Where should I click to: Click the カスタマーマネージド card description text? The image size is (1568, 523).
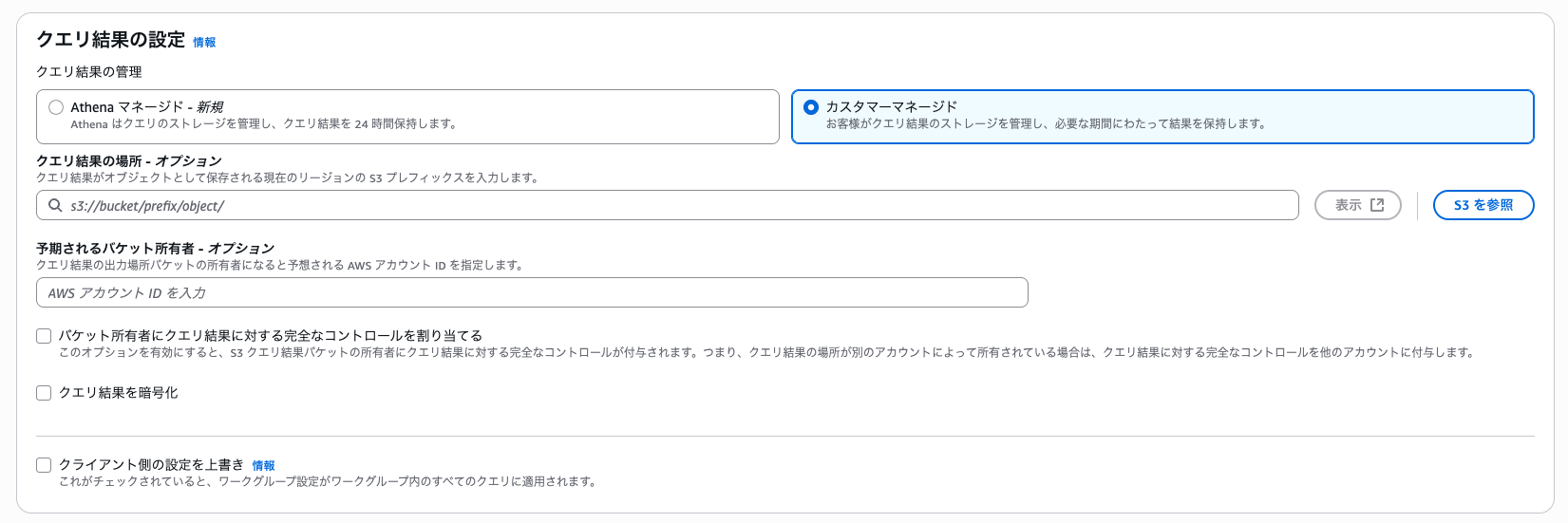[1045, 124]
